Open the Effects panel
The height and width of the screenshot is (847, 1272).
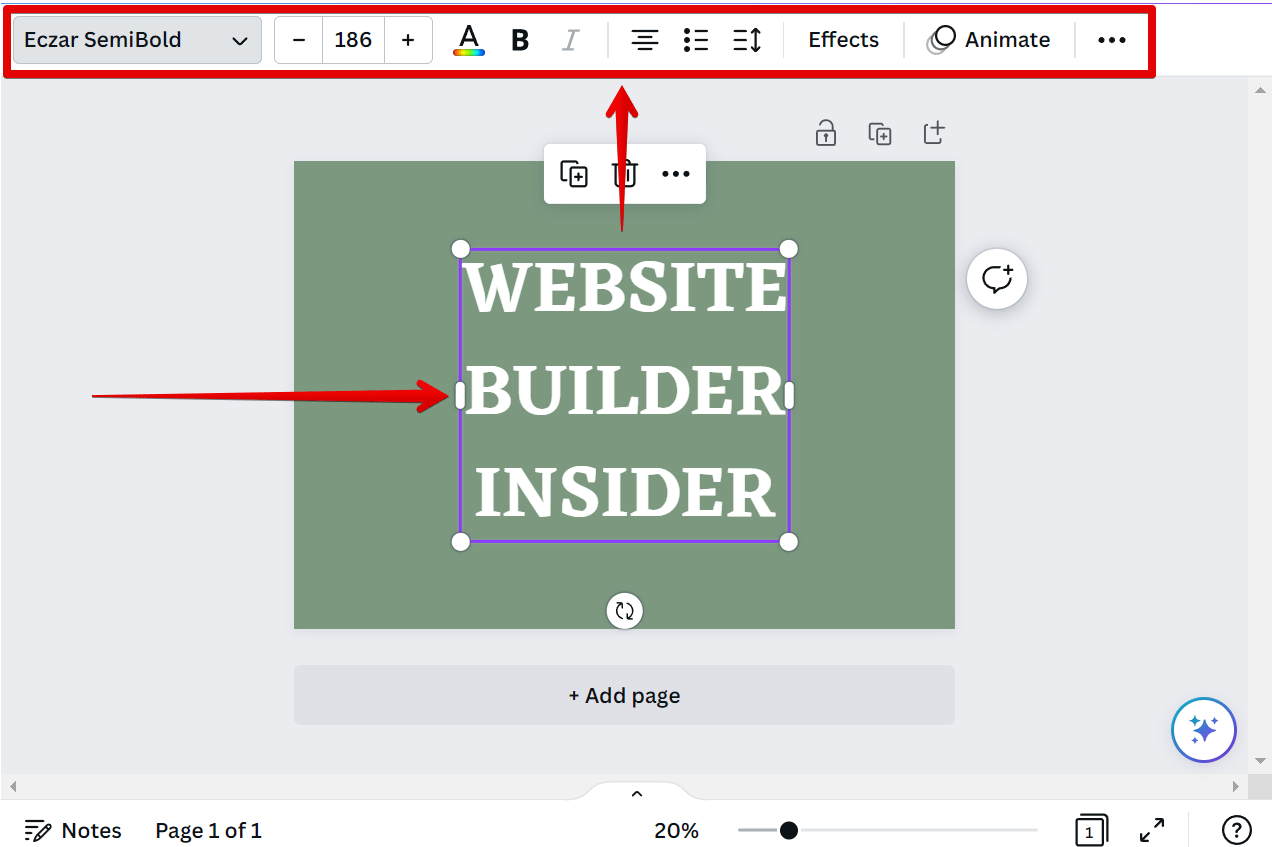pyautogui.click(x=843, y=40)
